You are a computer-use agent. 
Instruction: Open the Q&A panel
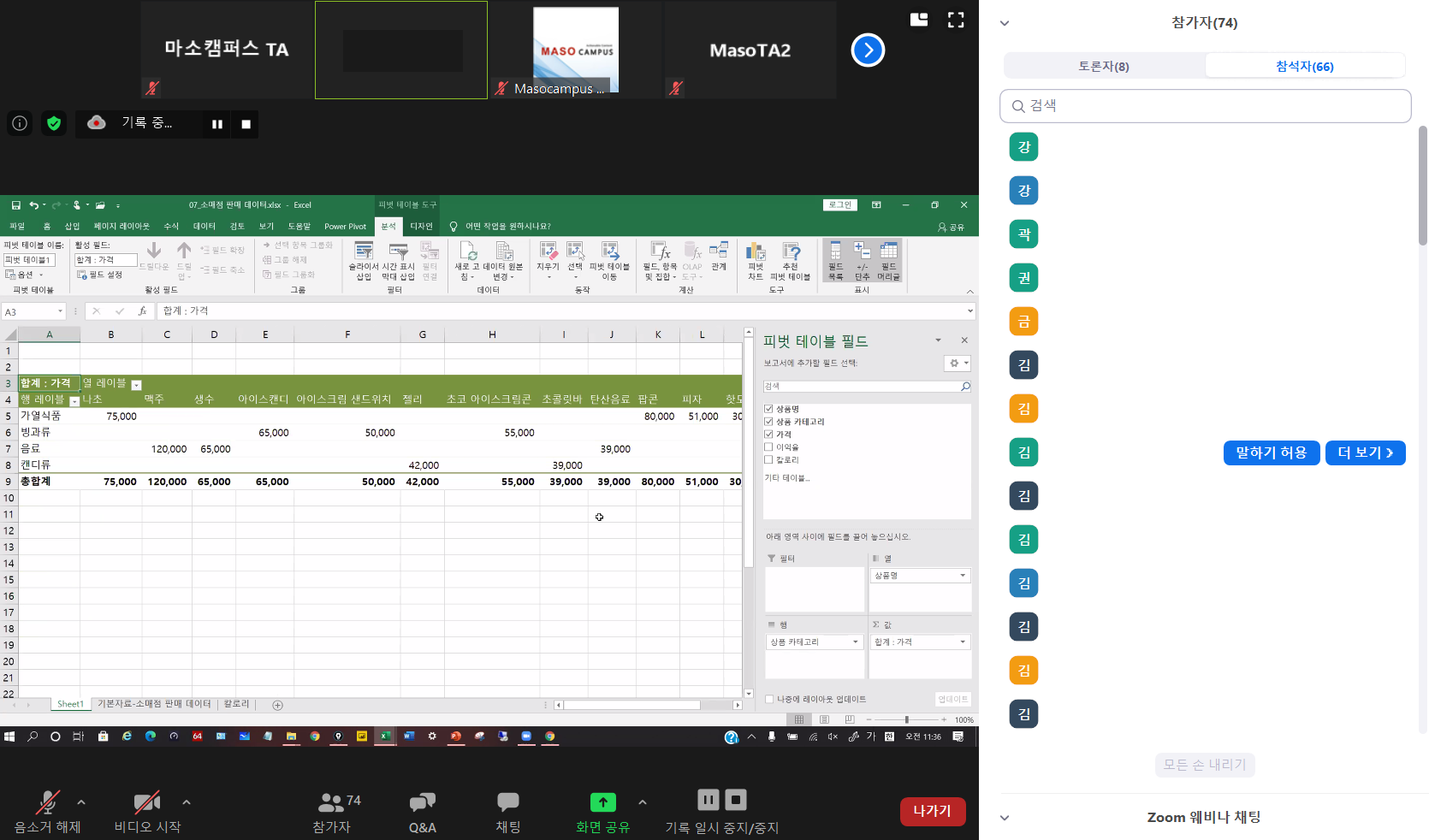(x=422, y=803)
